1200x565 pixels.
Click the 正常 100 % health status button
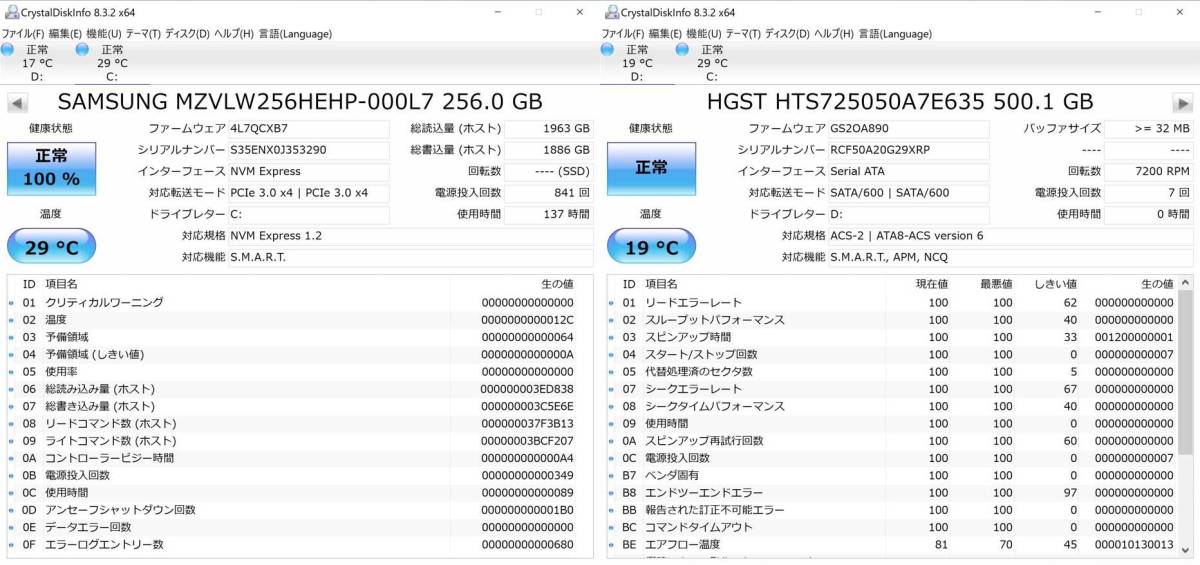coord(51,168)
